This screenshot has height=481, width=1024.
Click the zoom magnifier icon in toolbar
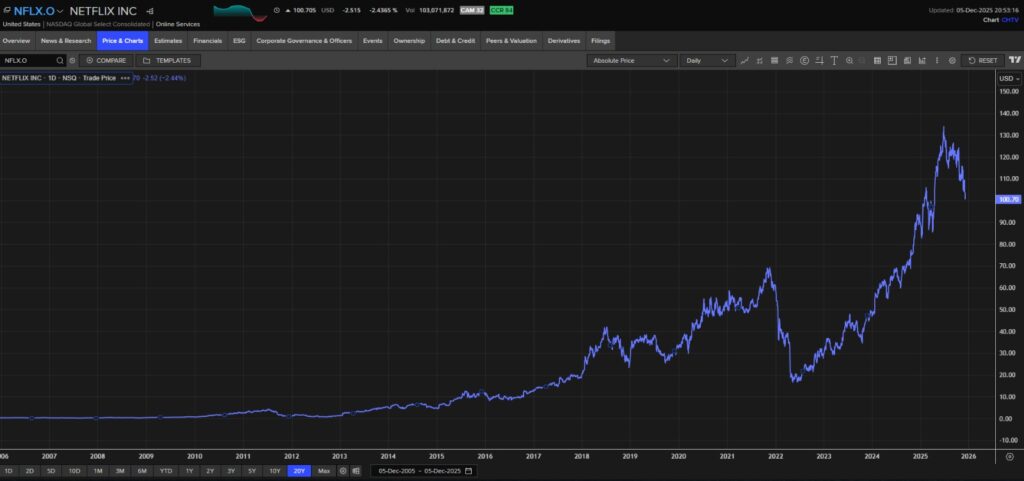tap(849, 60)
